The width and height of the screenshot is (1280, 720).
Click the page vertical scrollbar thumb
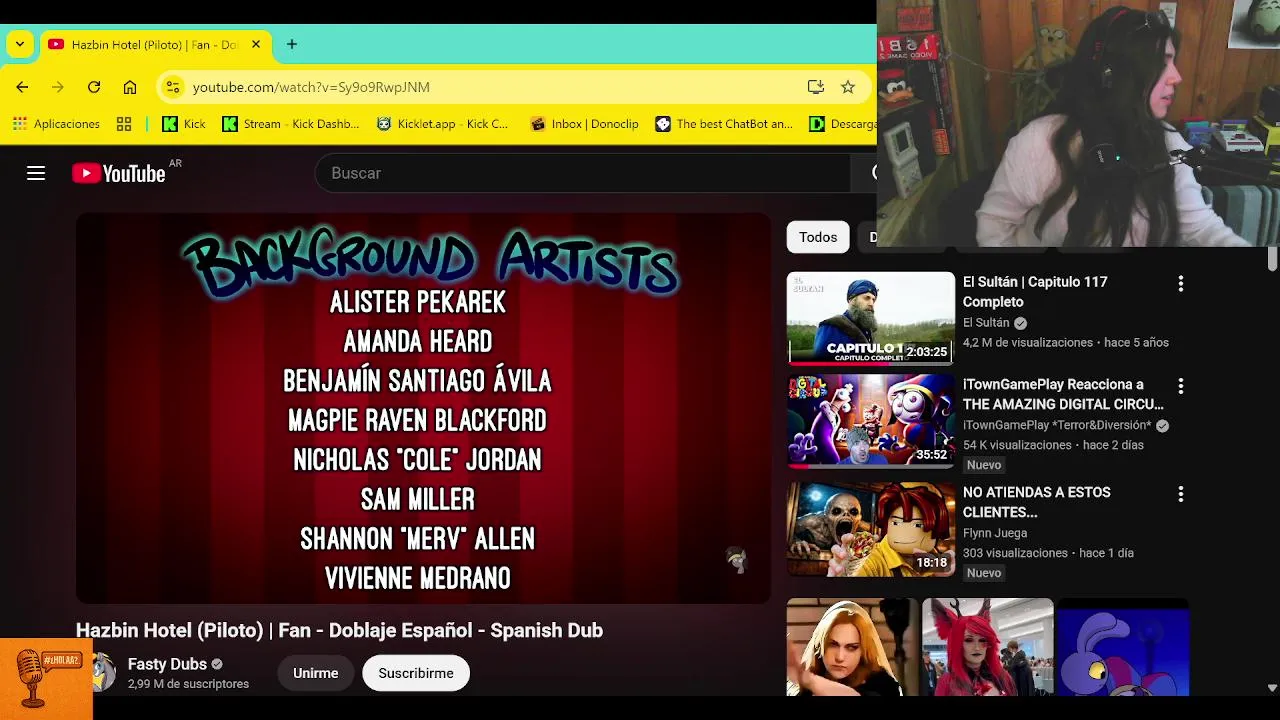(1272, 258)
